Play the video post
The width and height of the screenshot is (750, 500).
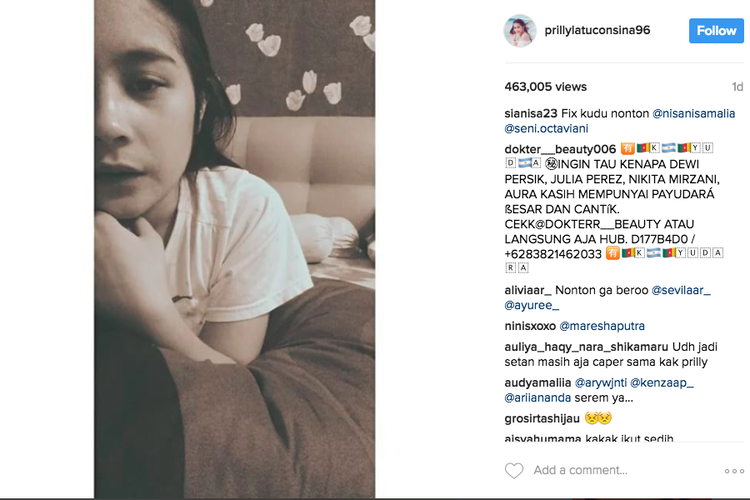234,249
